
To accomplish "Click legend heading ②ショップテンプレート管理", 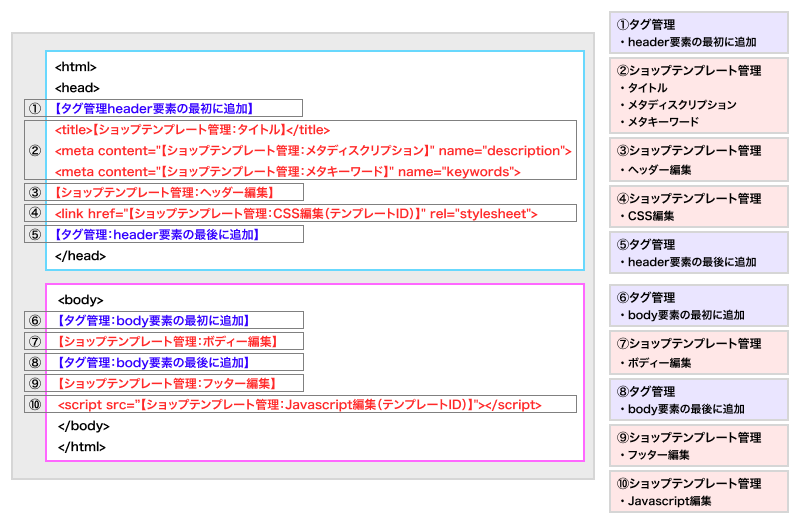I will (689, 70).
